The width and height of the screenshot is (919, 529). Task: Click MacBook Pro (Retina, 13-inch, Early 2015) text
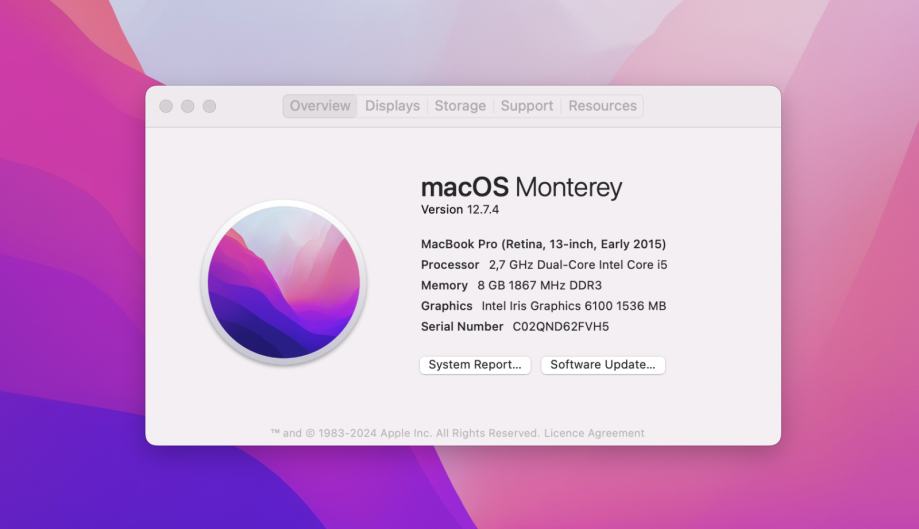tap(543, 244)
